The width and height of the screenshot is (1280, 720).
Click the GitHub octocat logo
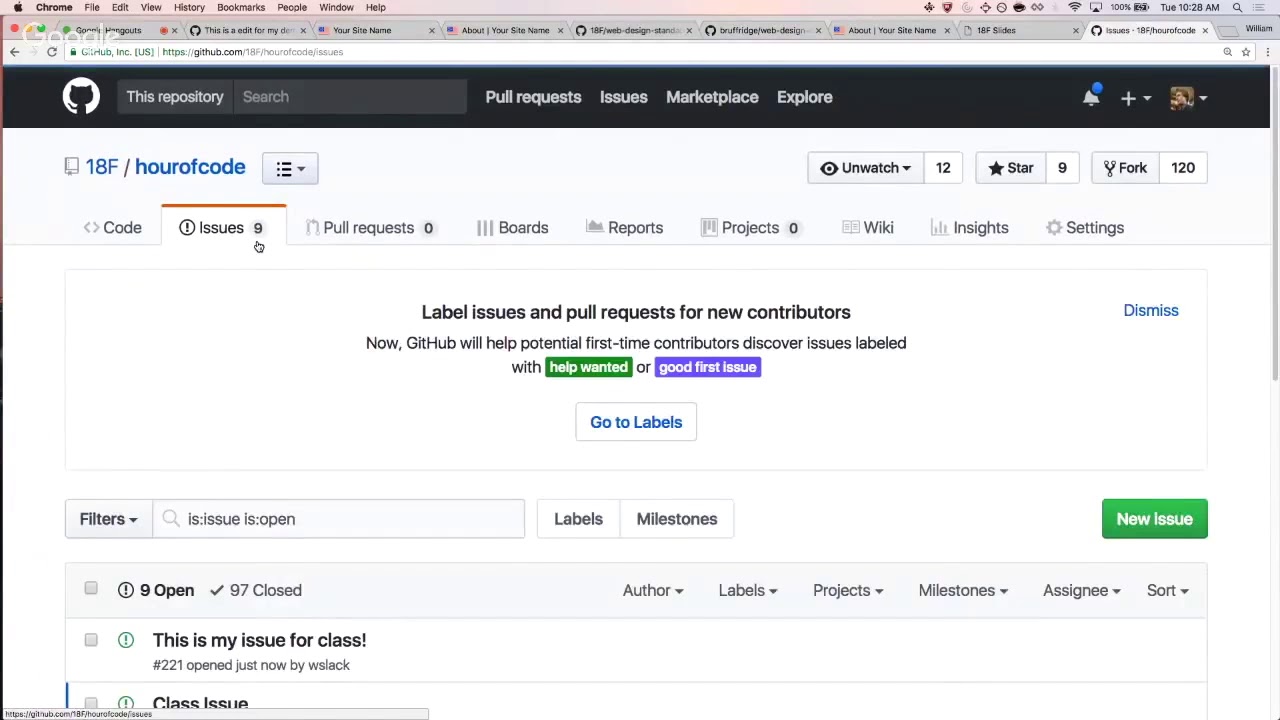(81, 97)
